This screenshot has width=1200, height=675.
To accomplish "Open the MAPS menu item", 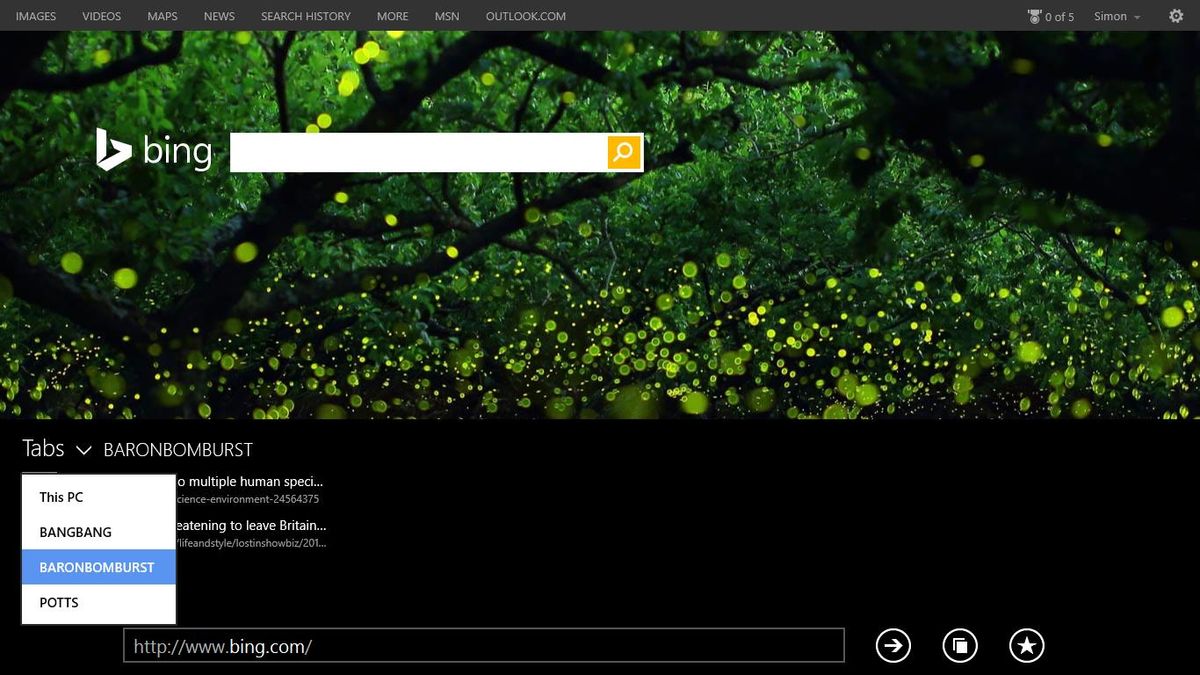I will pos(162,16).
